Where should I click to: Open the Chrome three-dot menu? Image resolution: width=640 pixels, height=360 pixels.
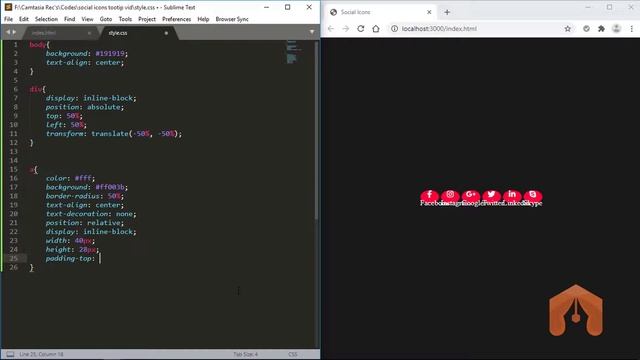631,29
